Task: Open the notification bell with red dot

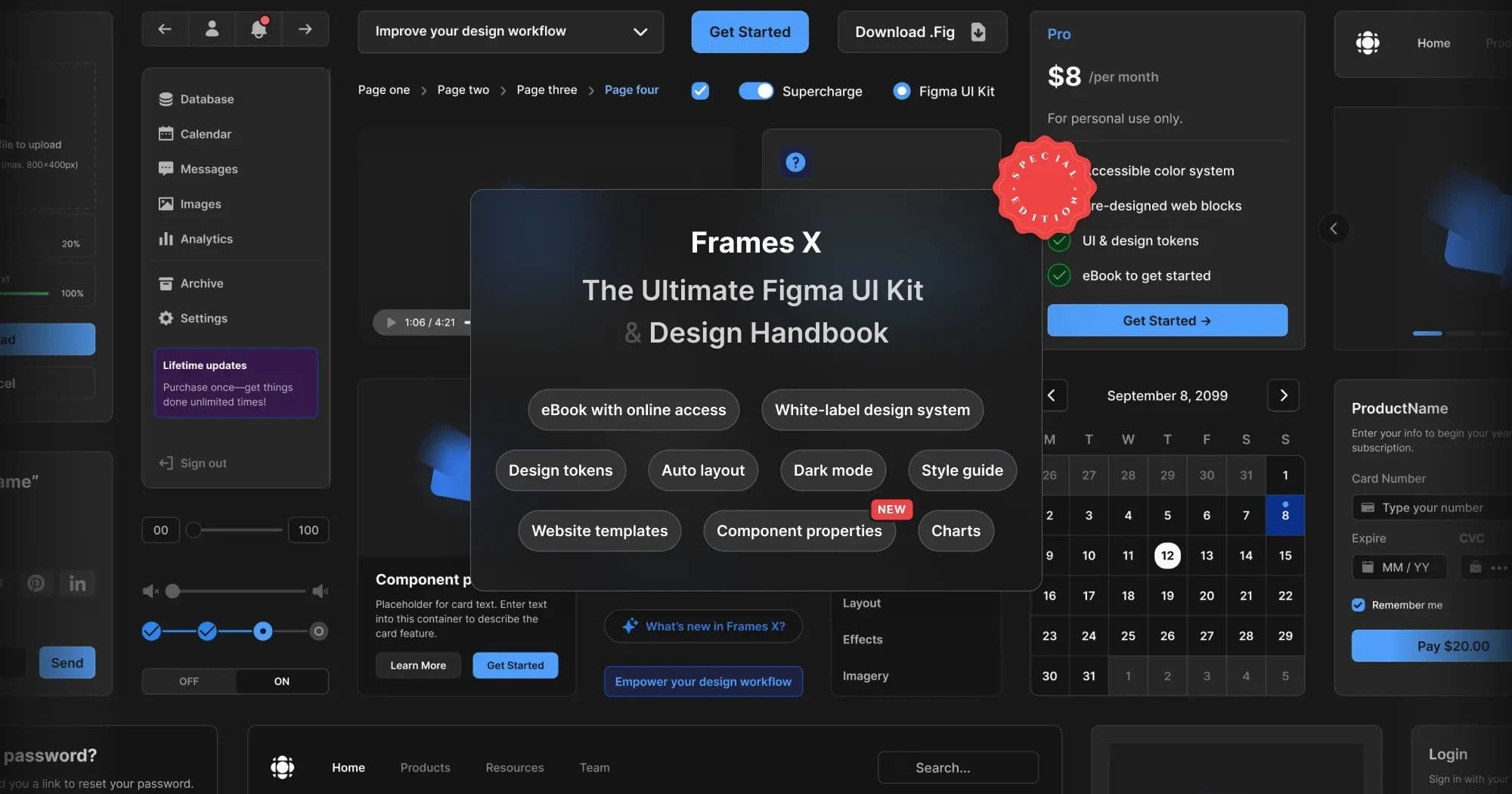Action: (x=259, y=28)
